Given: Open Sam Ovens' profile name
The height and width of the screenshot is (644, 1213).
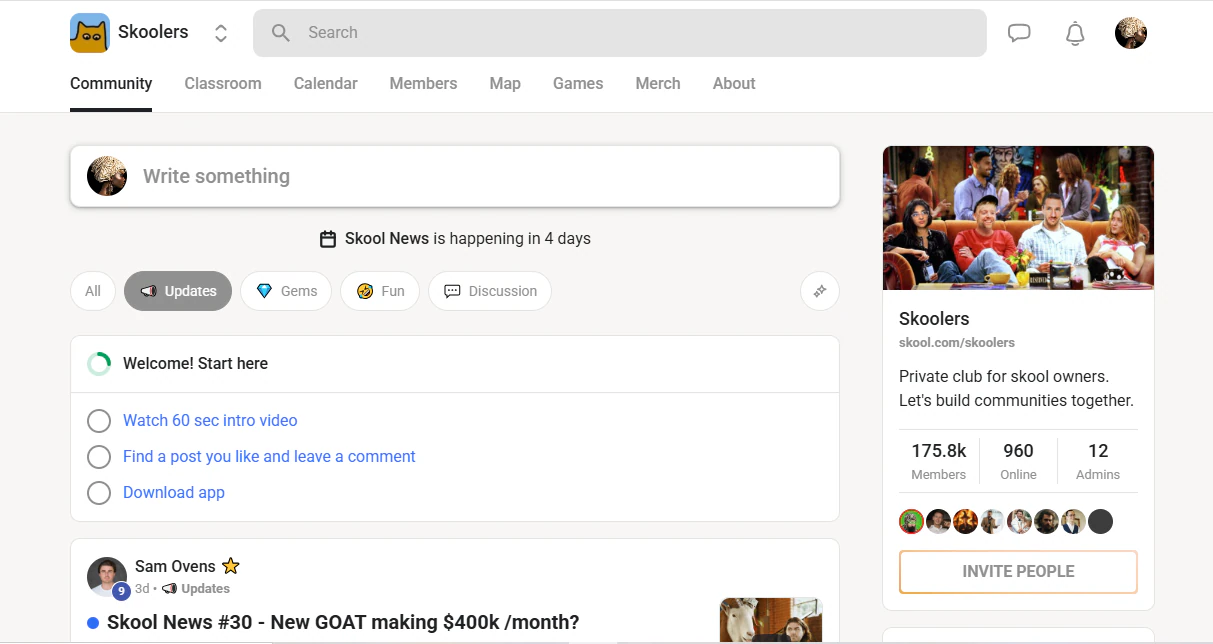Looking at the screenshot, I should tap(175, 566).
